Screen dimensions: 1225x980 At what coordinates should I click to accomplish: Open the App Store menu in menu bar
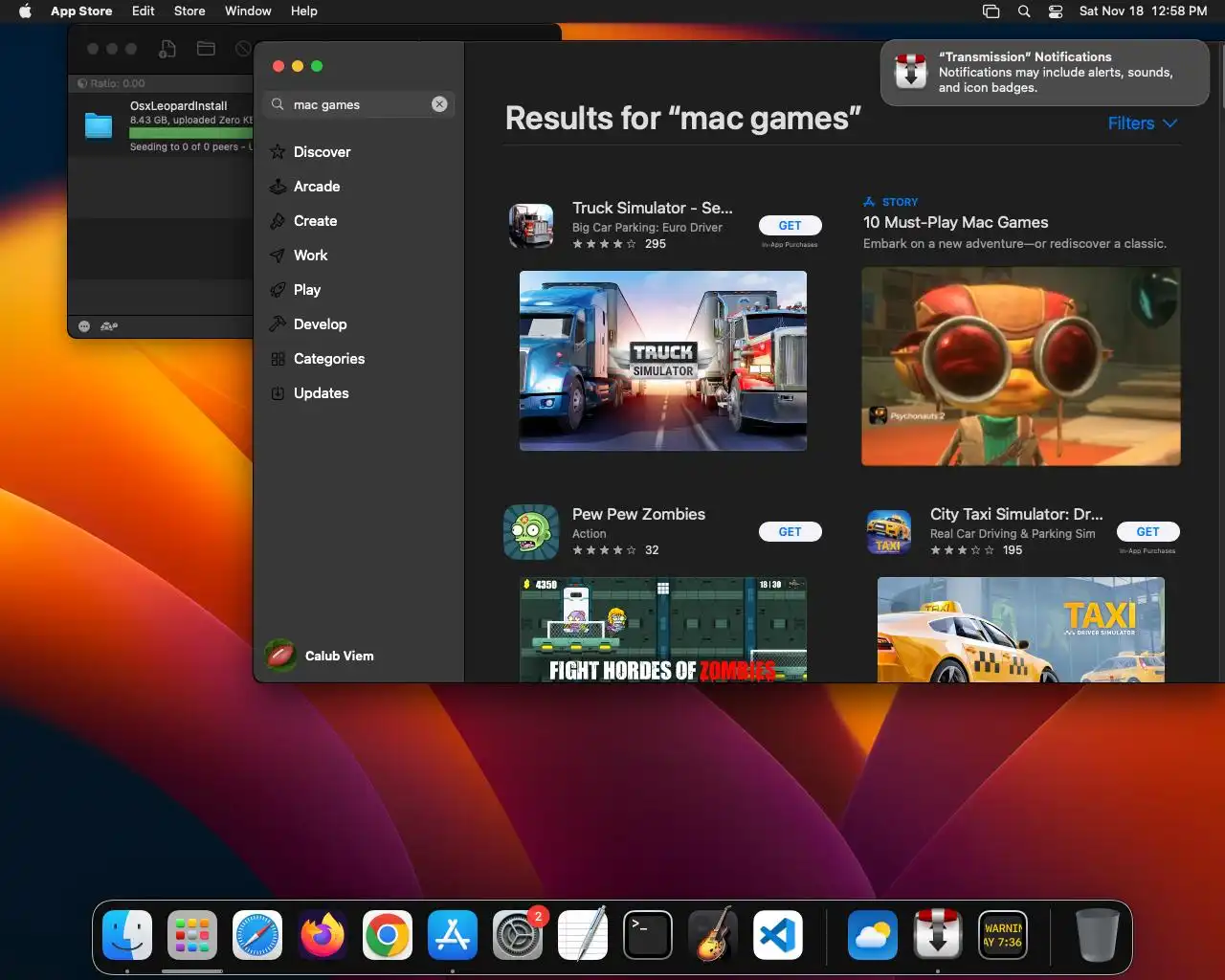tap(81, 11)
